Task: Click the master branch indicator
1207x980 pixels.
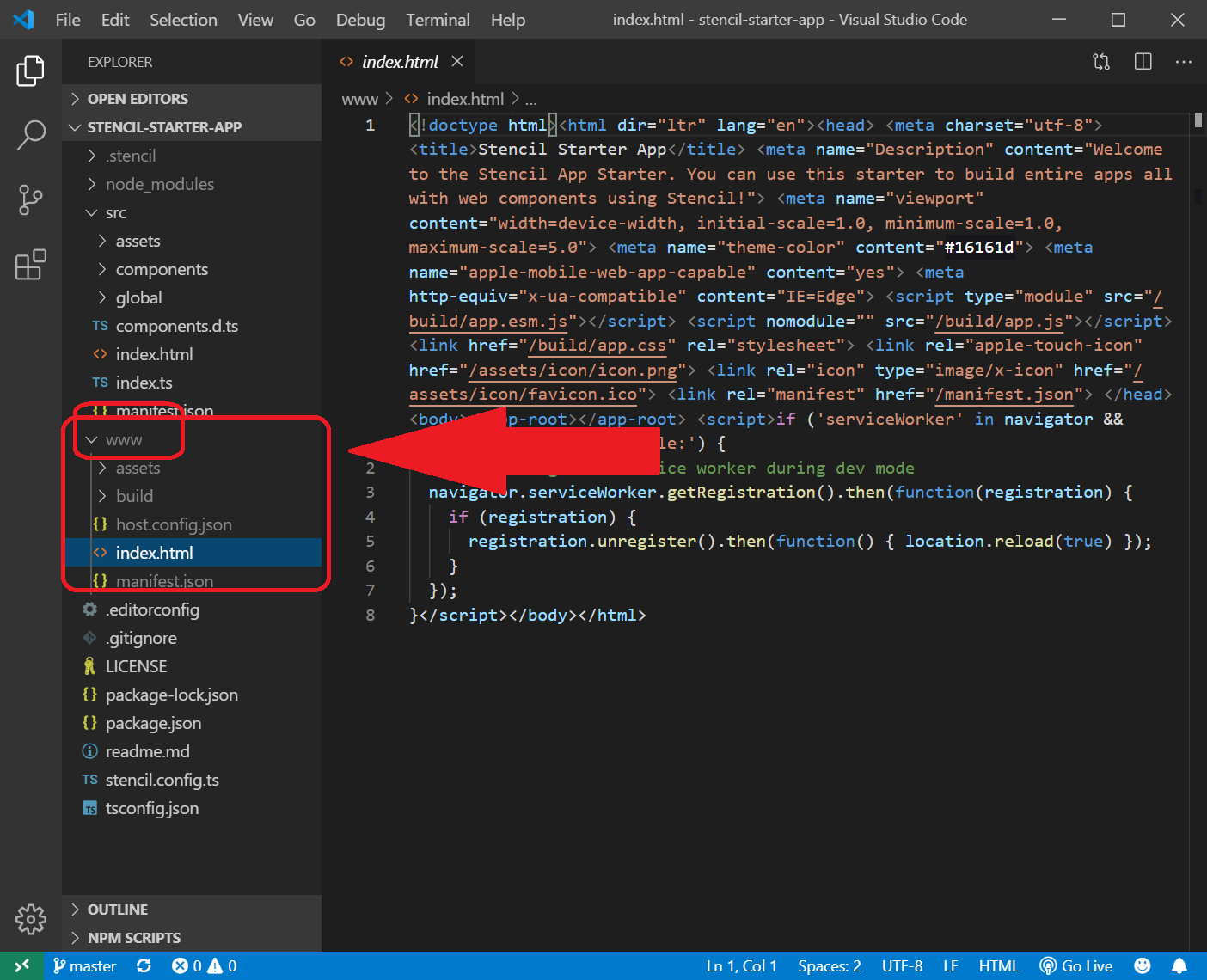Action: click(x=84, y=966)
